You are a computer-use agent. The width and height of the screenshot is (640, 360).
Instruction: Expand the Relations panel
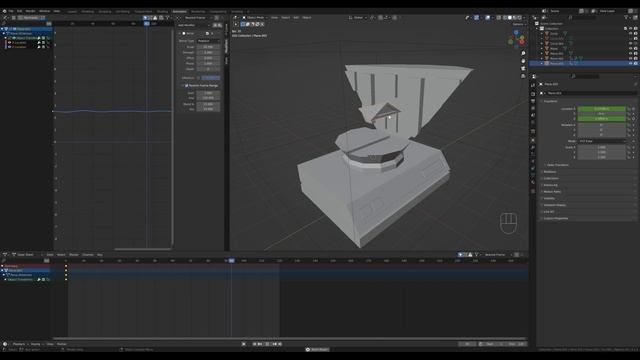point(549,172)
